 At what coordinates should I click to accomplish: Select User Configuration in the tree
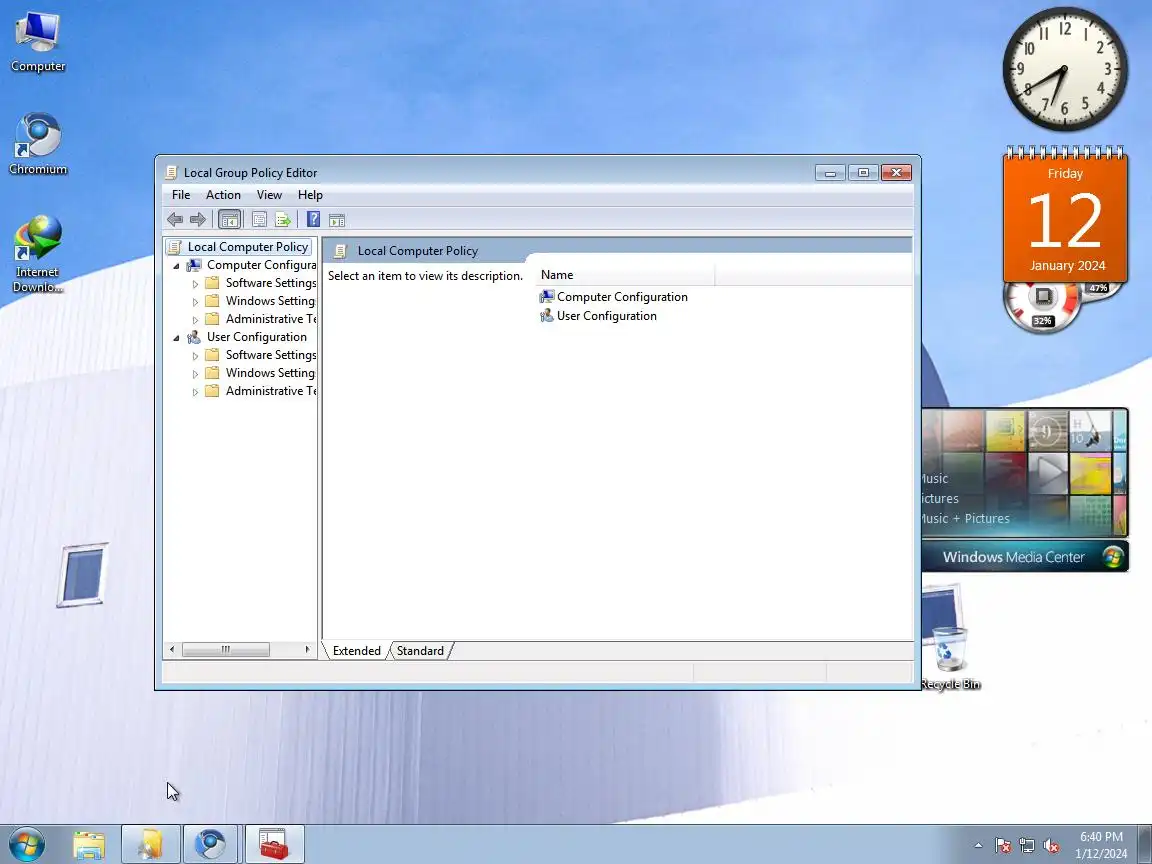(x=256, y=336)
